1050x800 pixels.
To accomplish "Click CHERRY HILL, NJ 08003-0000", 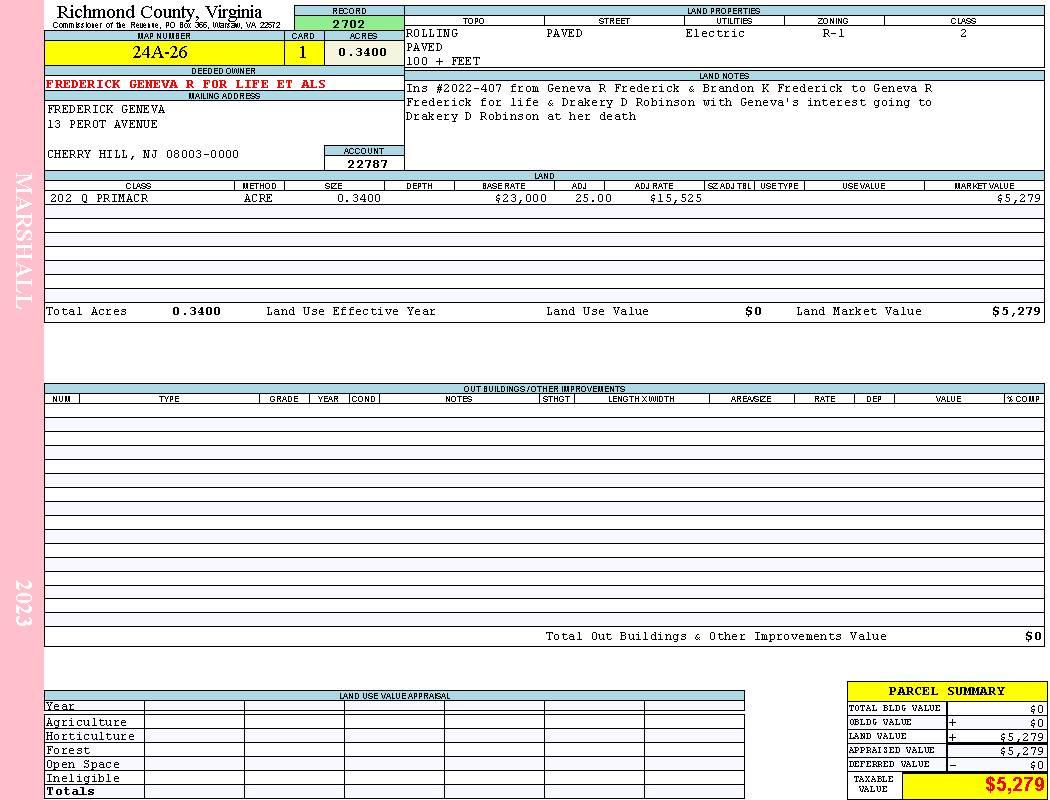I will 143,155.
